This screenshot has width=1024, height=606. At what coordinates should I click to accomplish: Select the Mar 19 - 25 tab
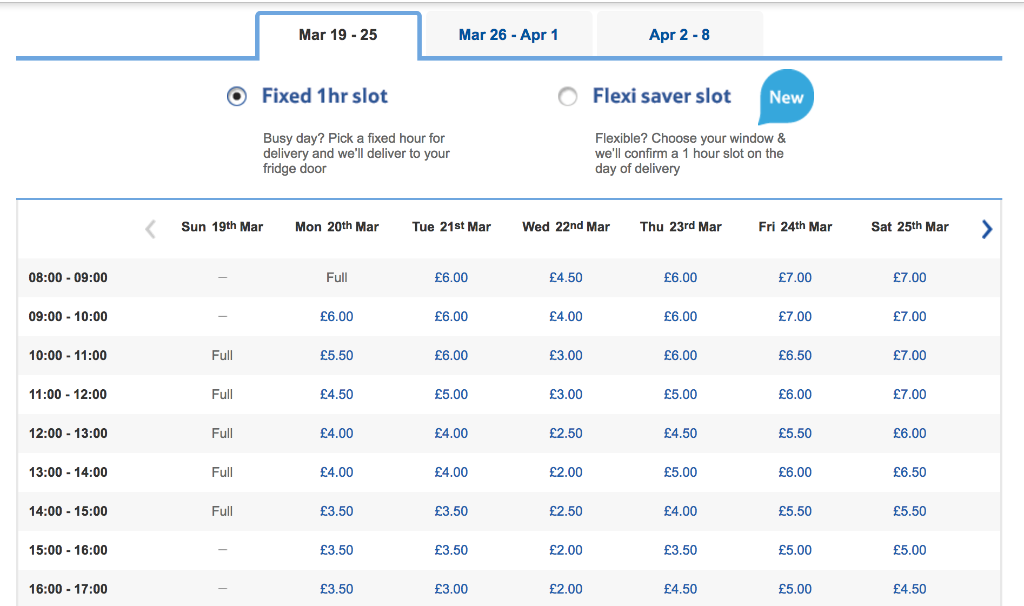[338, 35]
